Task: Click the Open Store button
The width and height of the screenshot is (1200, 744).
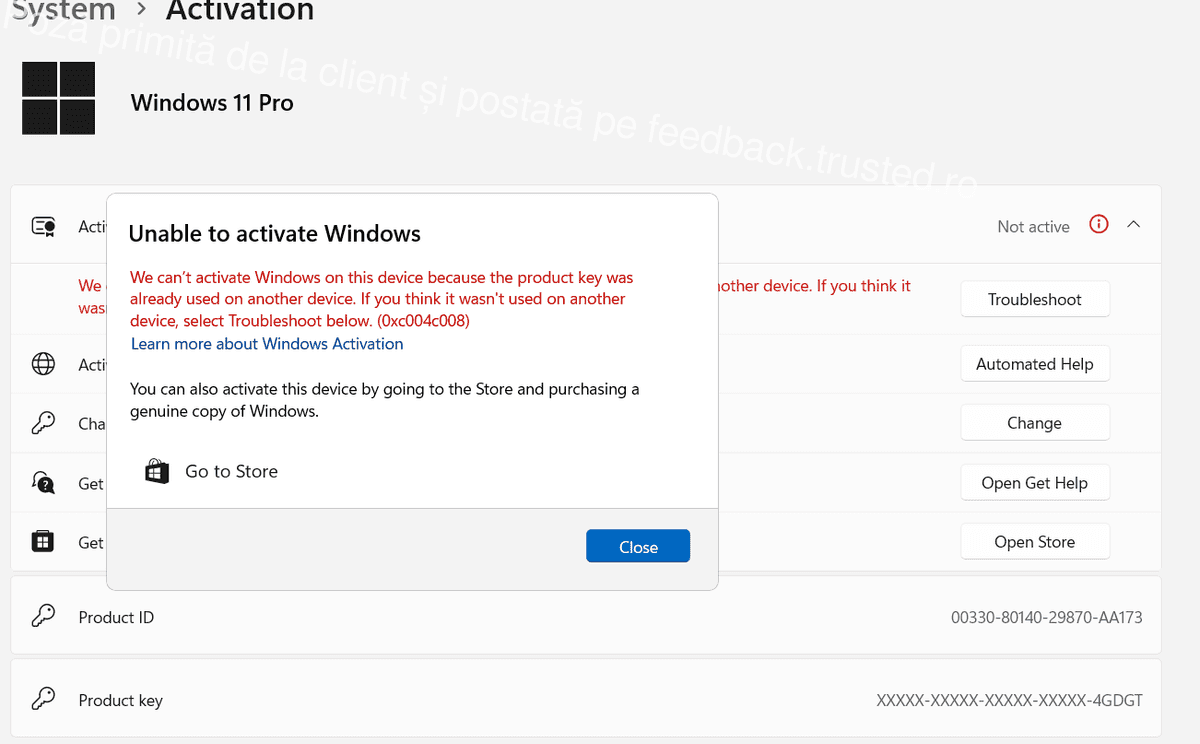Action: coord(1035,542)
